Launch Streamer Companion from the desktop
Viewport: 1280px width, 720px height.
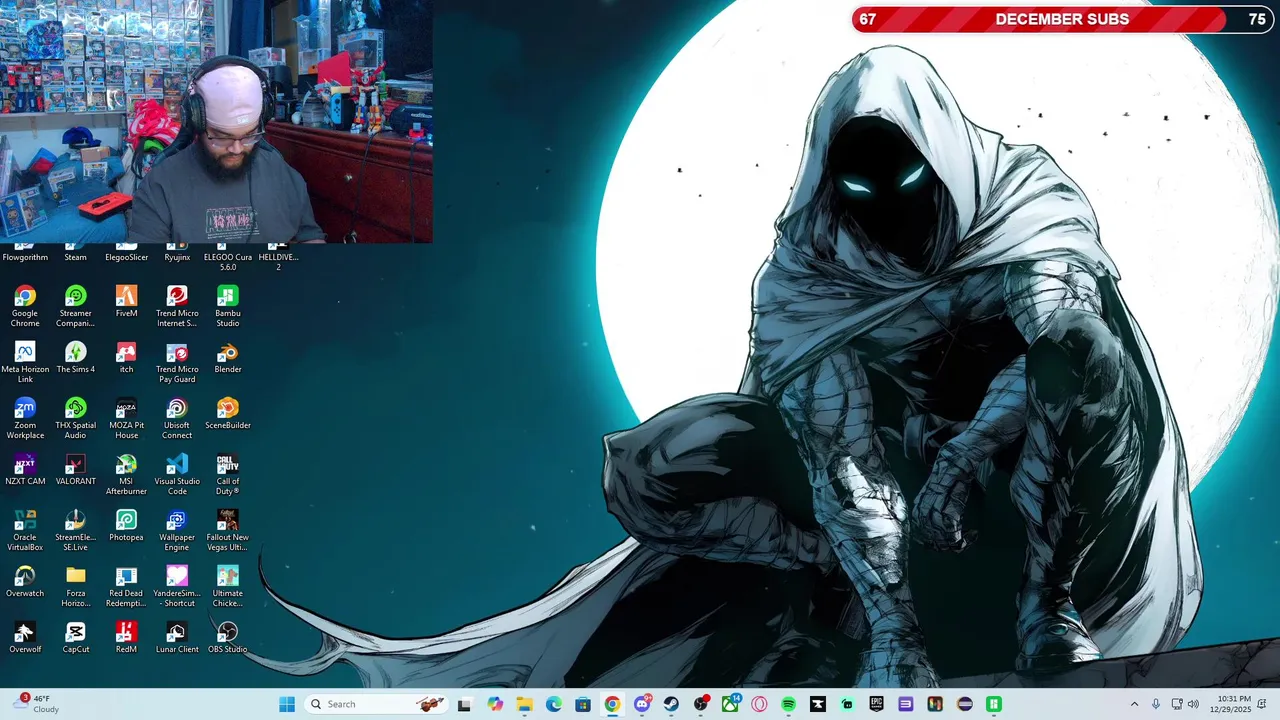pyautogui.click(x=75, y=306)
